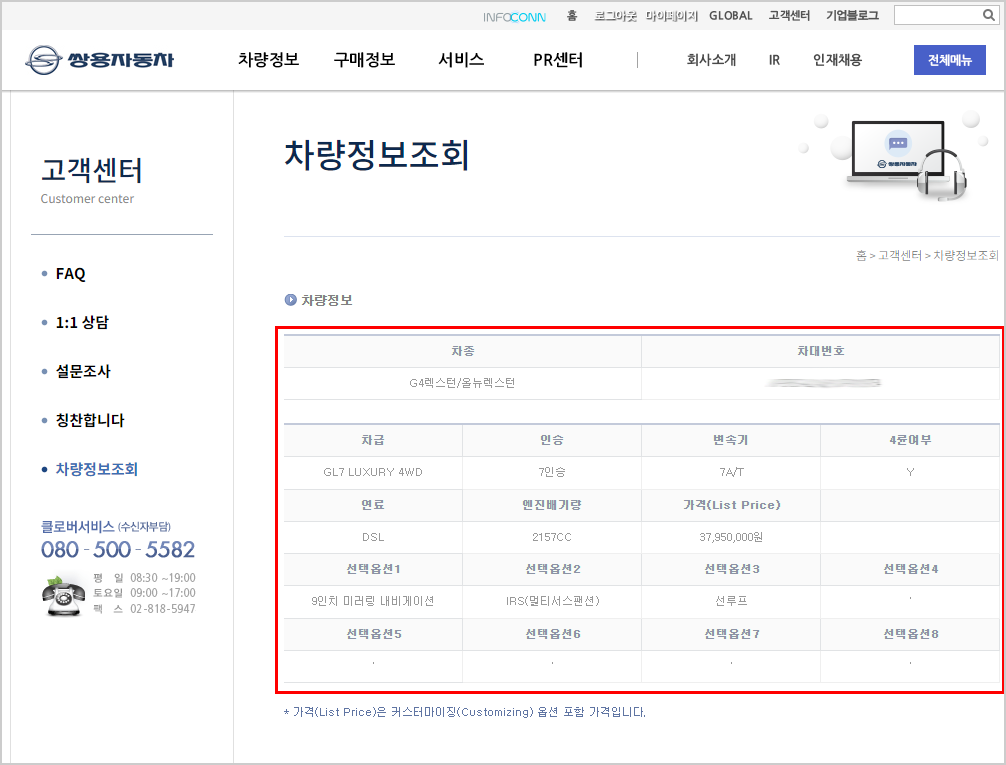This screenshot has height=765, width=1006.
Task: Open the 전체메뉴 full menu button
Action: (948, 60)
